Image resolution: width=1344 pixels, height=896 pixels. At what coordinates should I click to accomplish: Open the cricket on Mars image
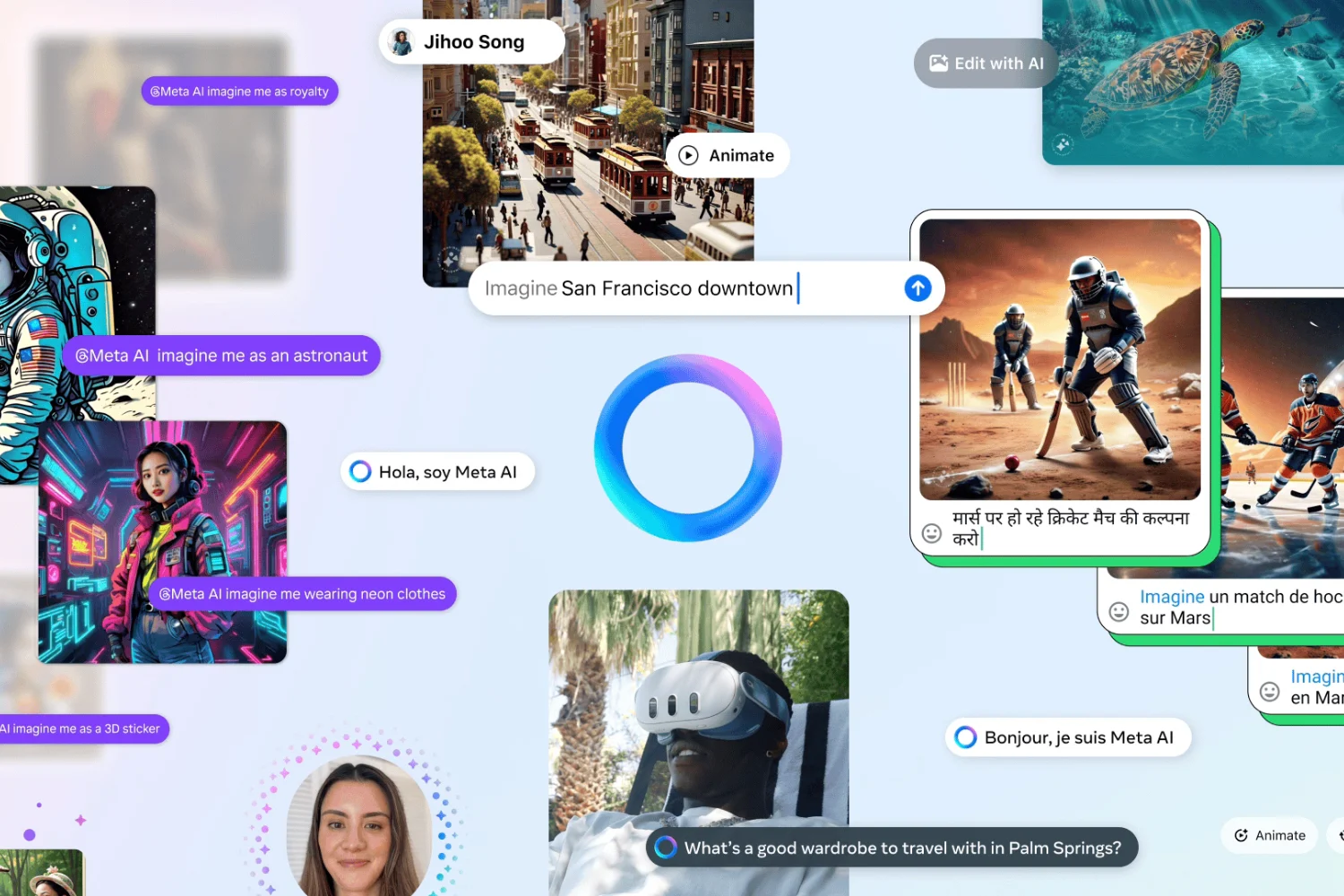pos(1060,359)
